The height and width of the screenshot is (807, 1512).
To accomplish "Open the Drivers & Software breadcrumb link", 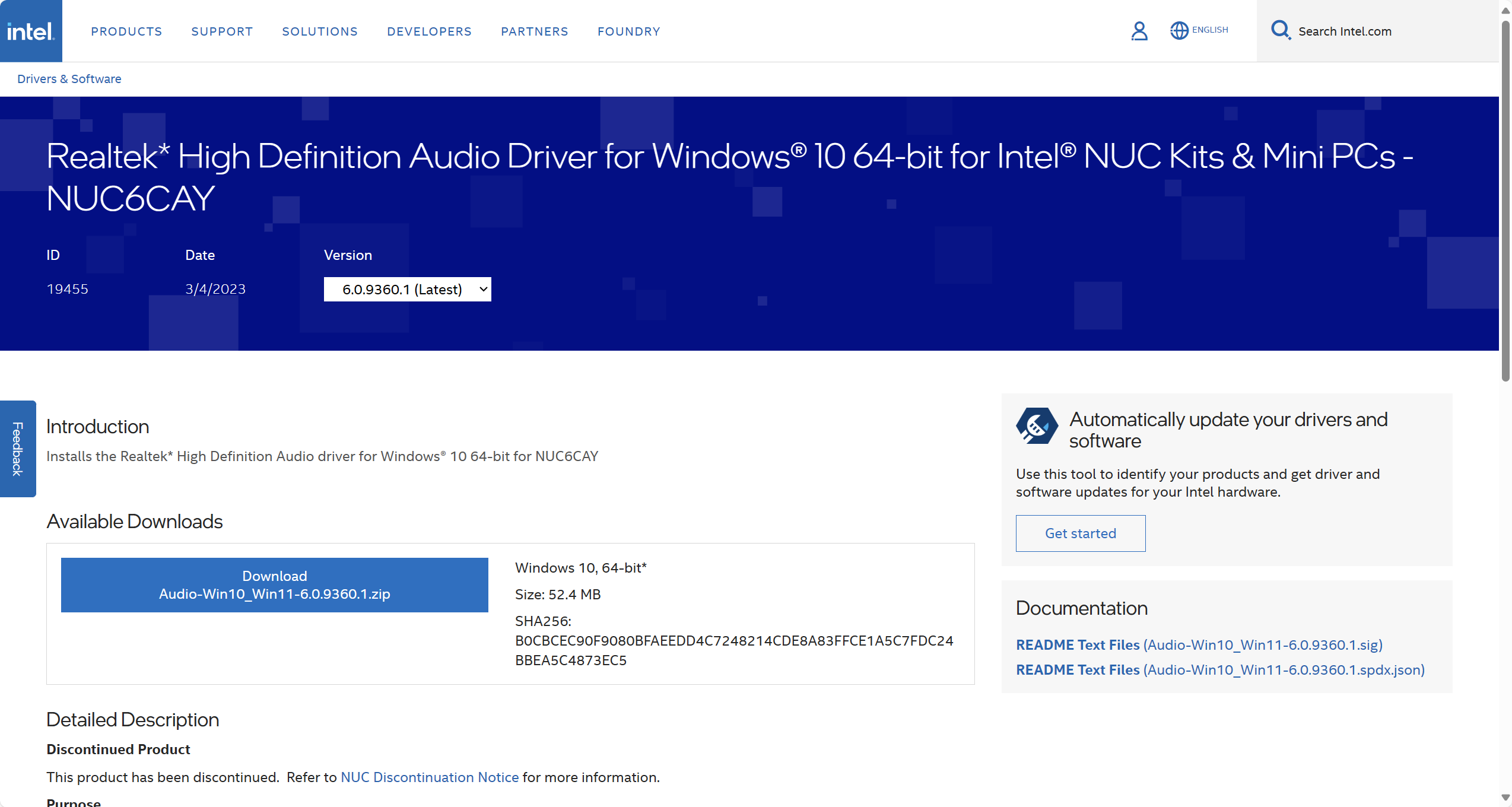I will [69, 79].
